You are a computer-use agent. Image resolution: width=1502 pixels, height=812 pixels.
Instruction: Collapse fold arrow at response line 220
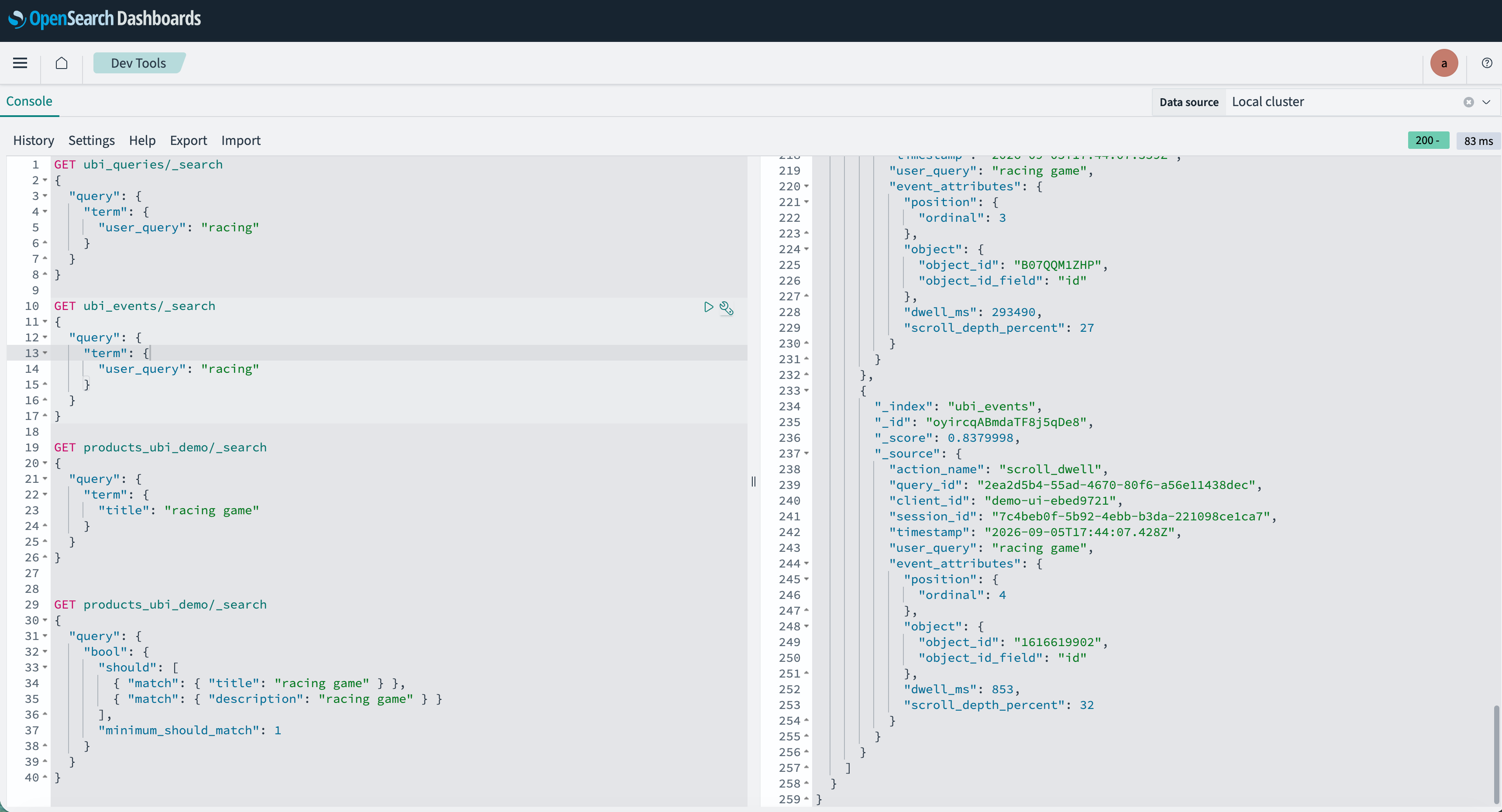(806, 186)
